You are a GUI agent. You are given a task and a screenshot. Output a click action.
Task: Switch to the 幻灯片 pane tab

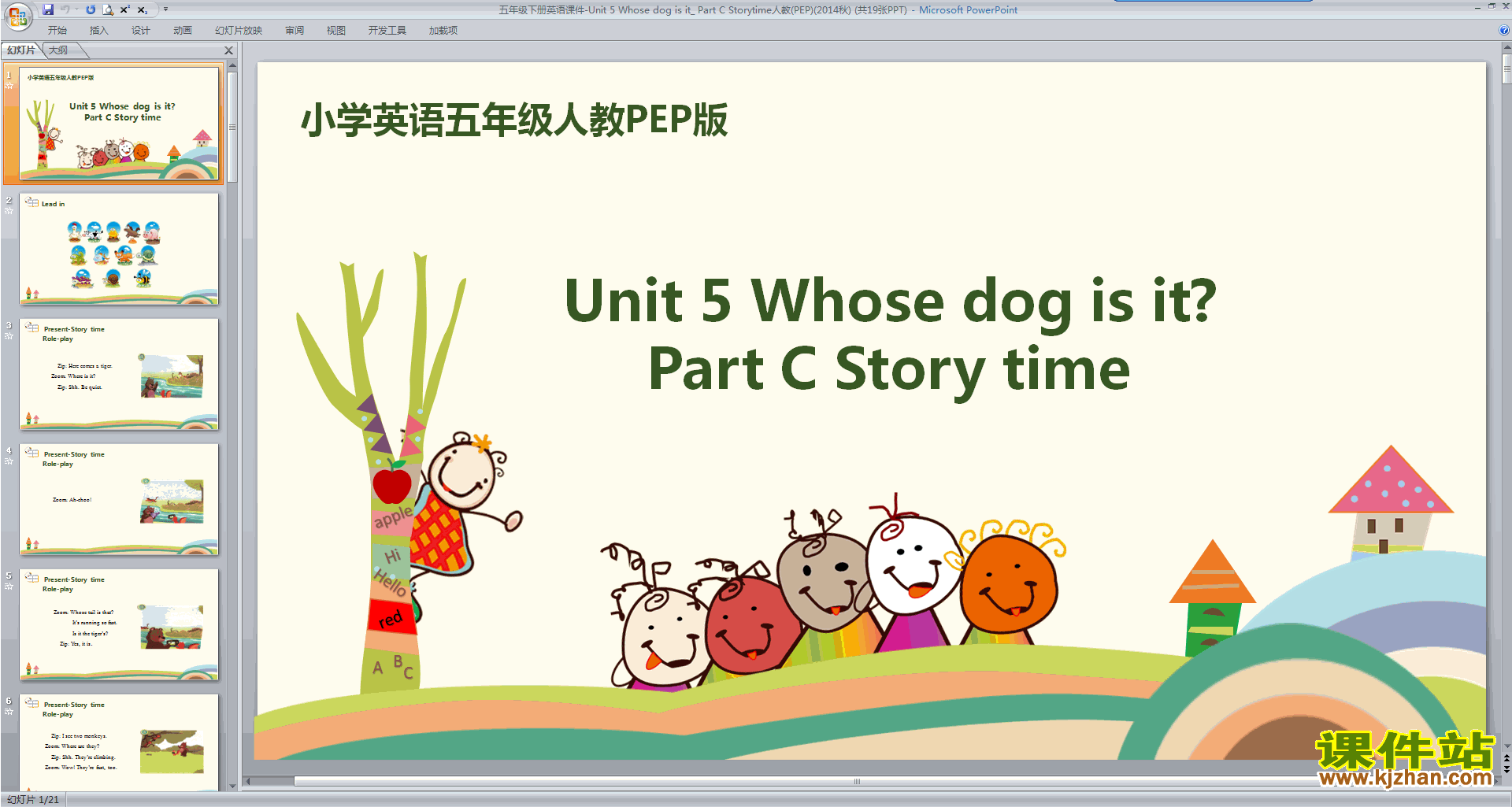[21, 50]
